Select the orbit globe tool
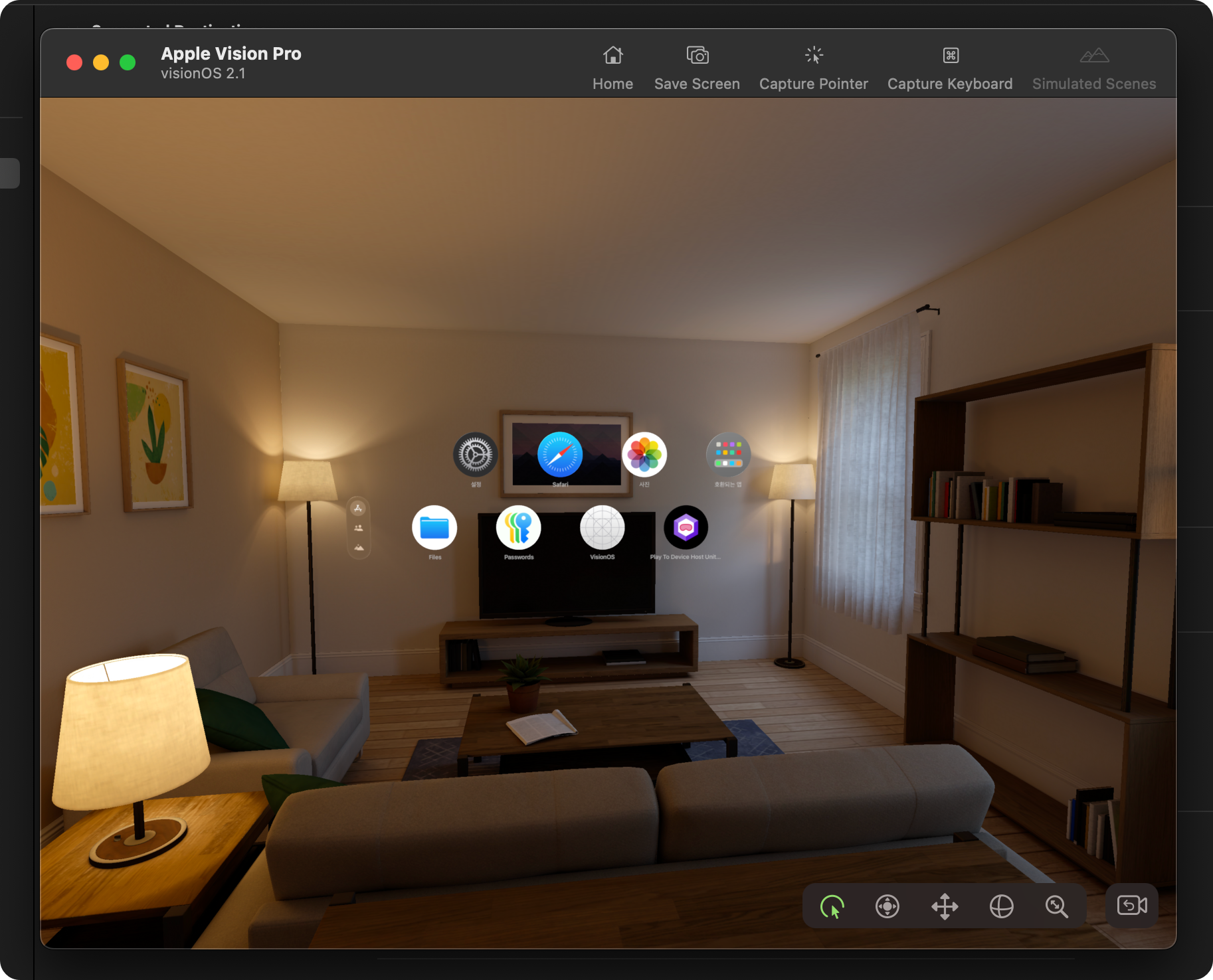 1001,906
